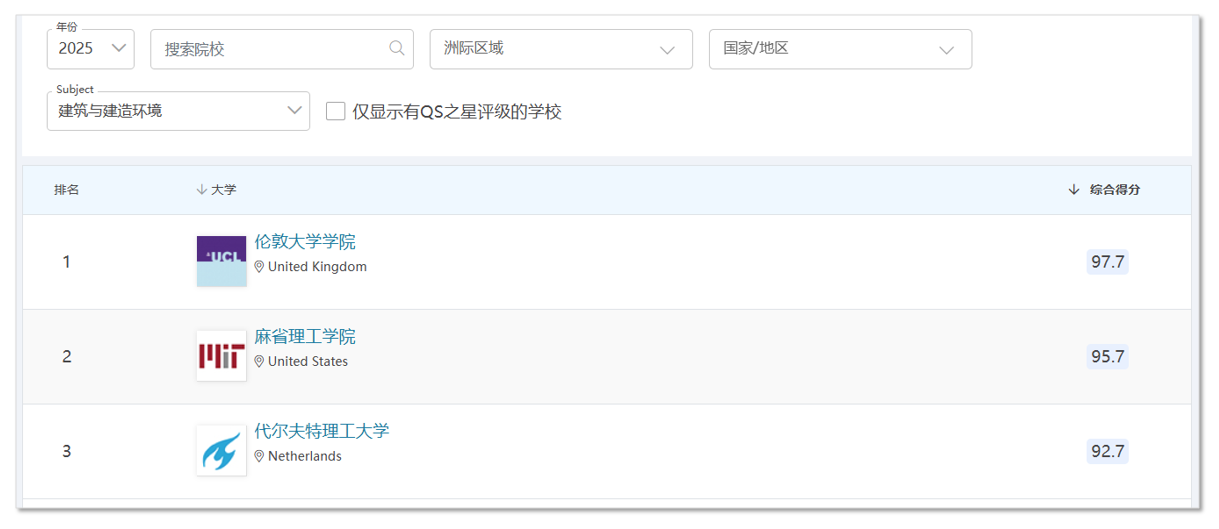The height and width of the screenshot is (529, 1219).
Task: Click the 排名 column header
Action: point(67,190)
